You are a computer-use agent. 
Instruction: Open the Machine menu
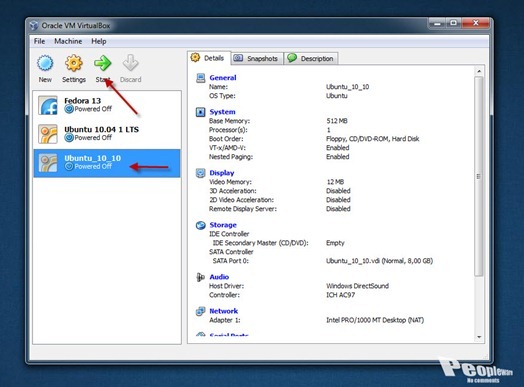tap(68, 41)
